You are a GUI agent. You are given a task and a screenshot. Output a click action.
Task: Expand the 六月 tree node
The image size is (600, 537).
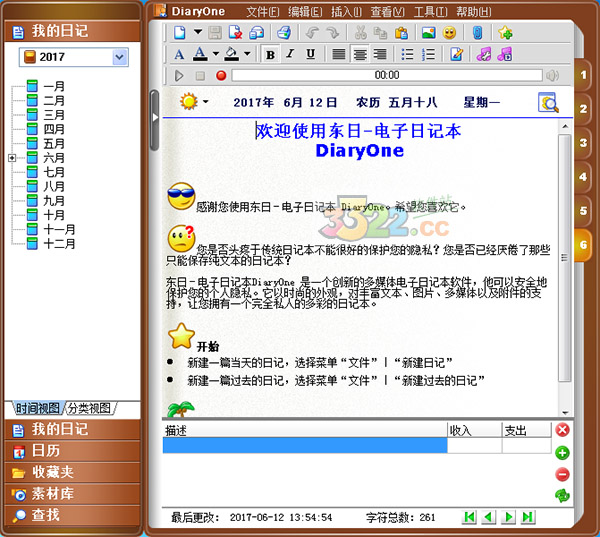pyautogui.click(x=12, y=158)
